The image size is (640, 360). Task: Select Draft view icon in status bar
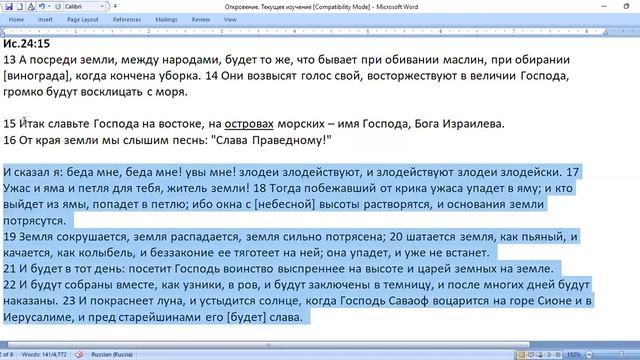pyautogui.click(x=558, y=355)
